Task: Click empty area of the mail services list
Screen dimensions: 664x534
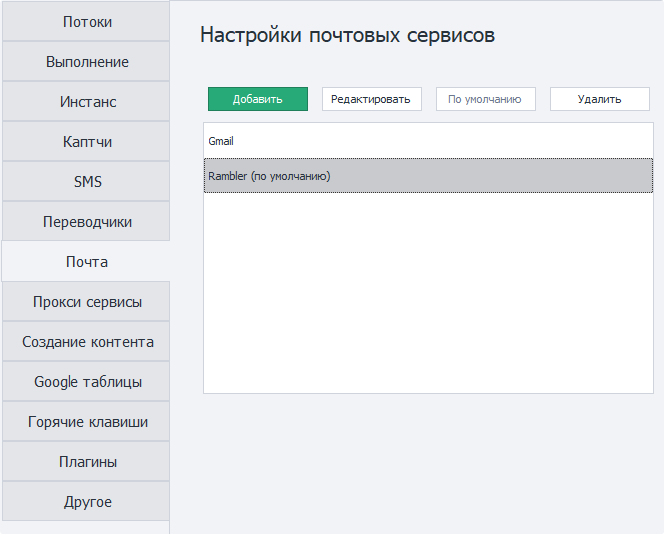Action: coord(428,300)
